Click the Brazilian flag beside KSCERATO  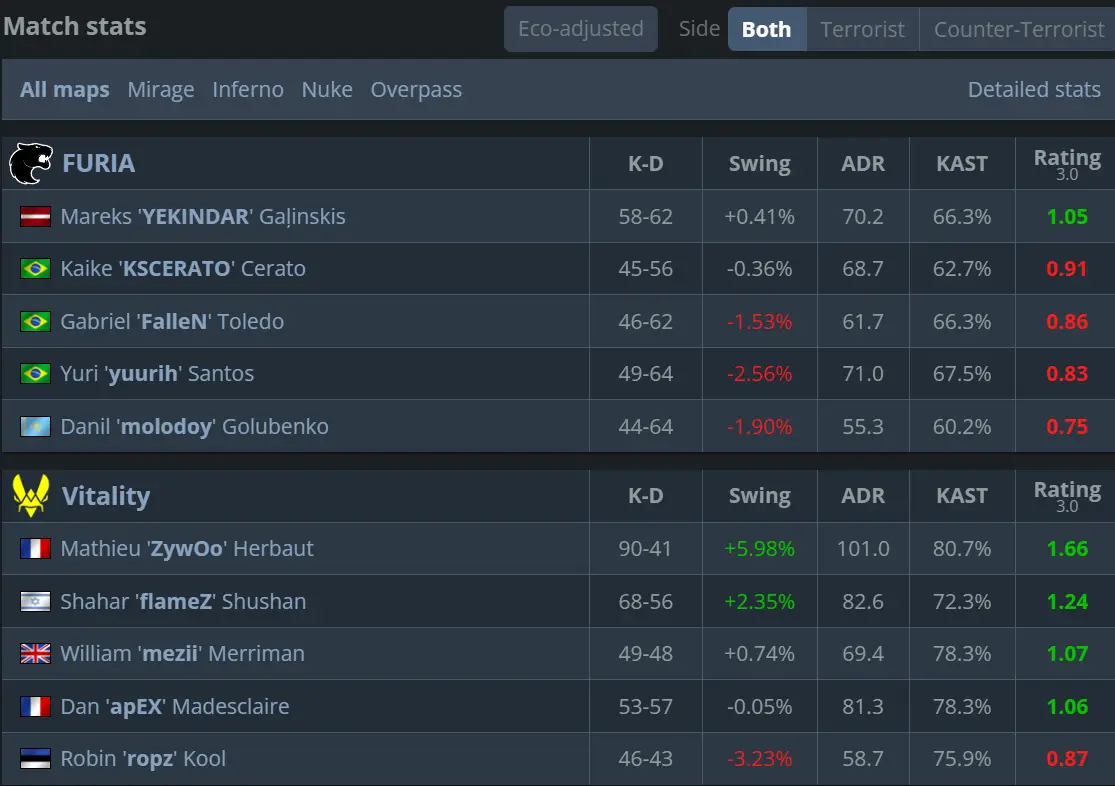[x=35, y=269]
